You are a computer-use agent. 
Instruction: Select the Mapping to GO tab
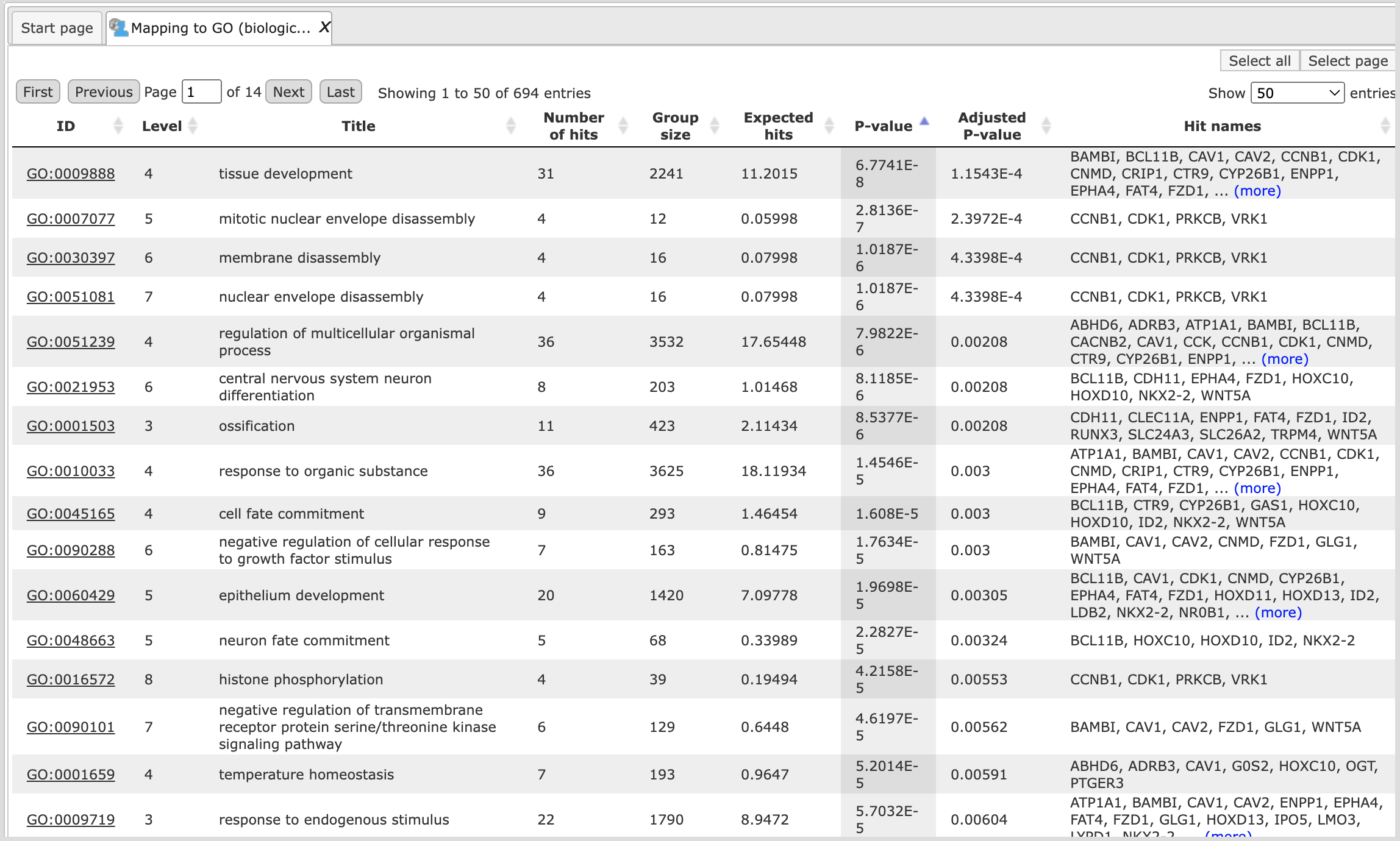(219, 28)
